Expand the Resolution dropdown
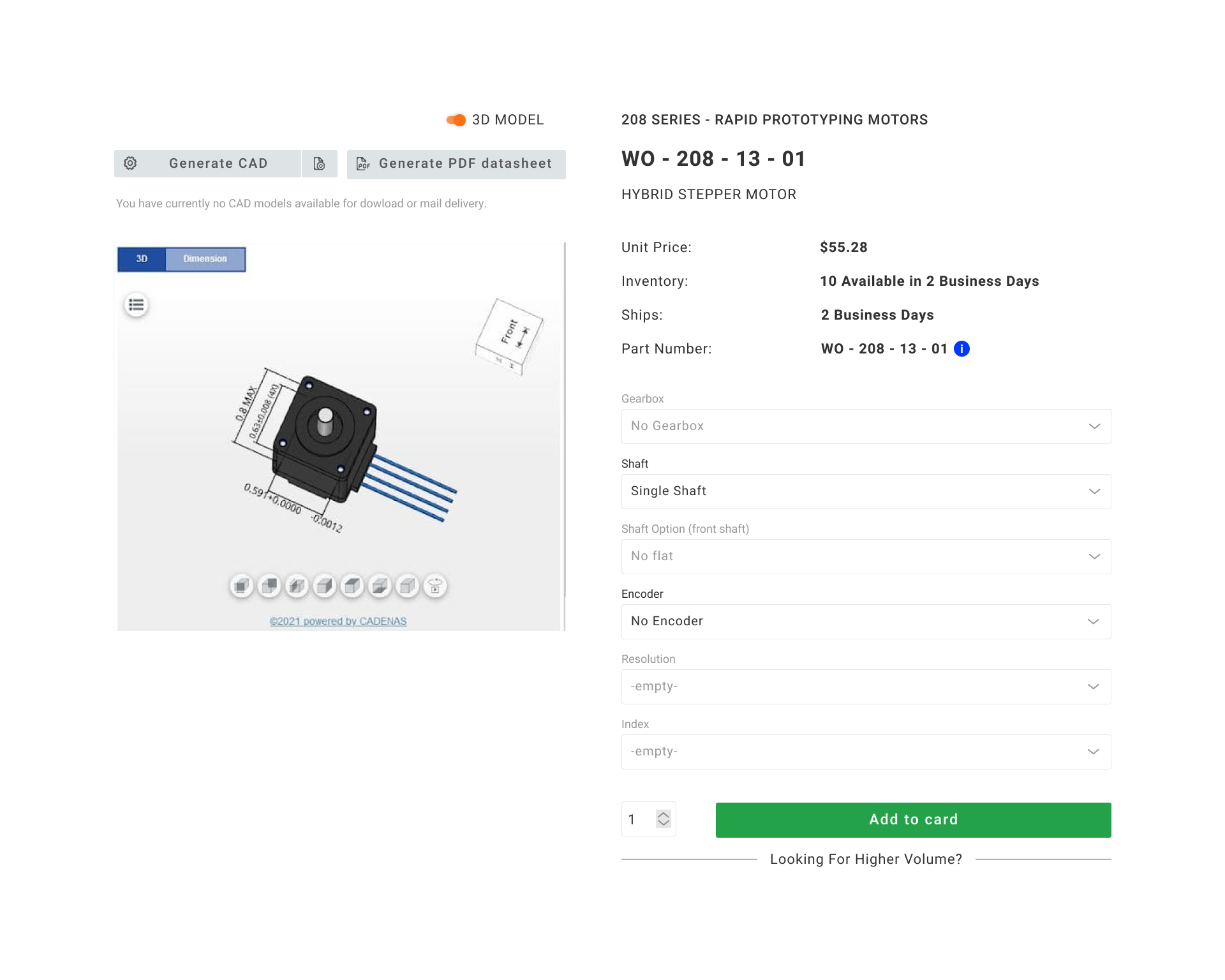1225x980 pixels. click(x=866, y=687)
